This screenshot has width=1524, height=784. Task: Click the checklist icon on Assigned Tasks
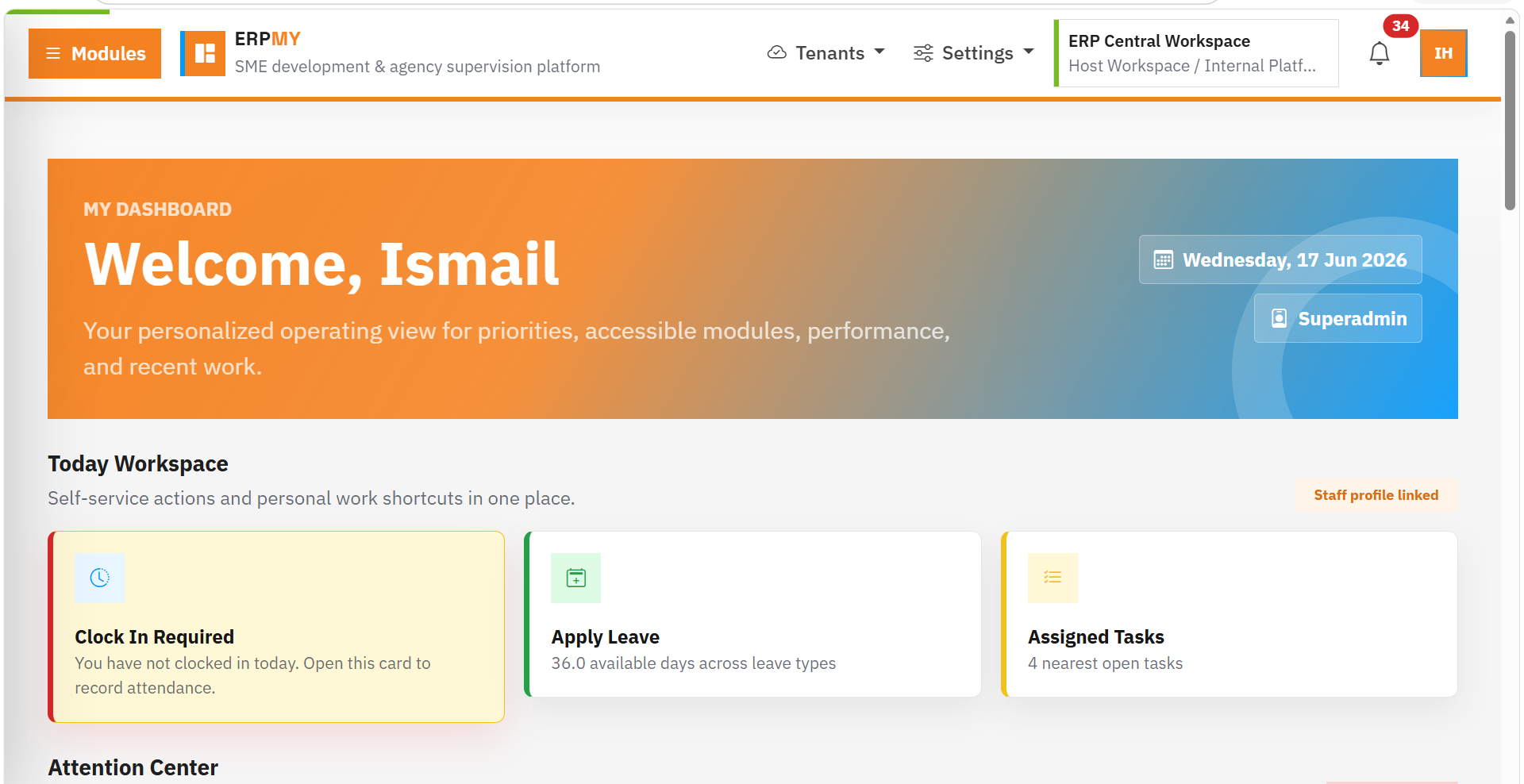tap(1053, 578)
